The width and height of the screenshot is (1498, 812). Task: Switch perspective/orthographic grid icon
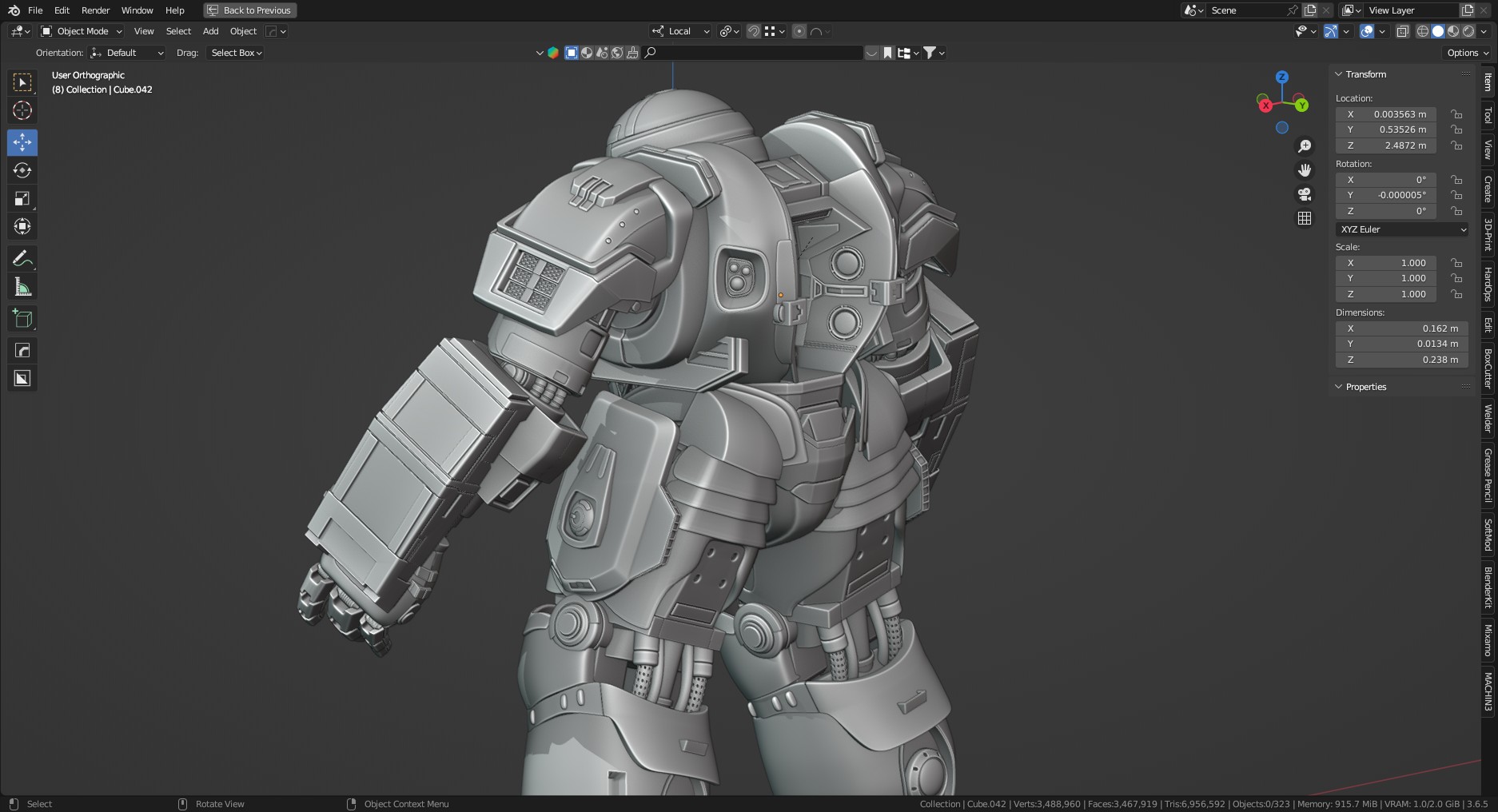coord(1305,218)
